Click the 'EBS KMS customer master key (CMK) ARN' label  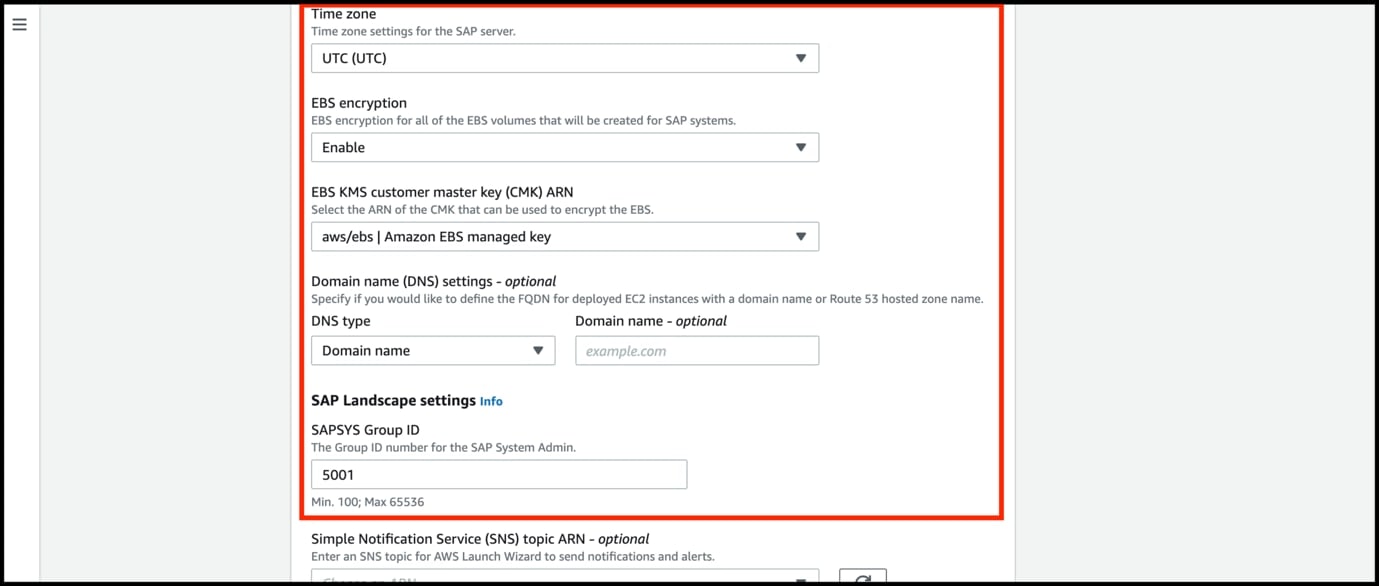442,192
